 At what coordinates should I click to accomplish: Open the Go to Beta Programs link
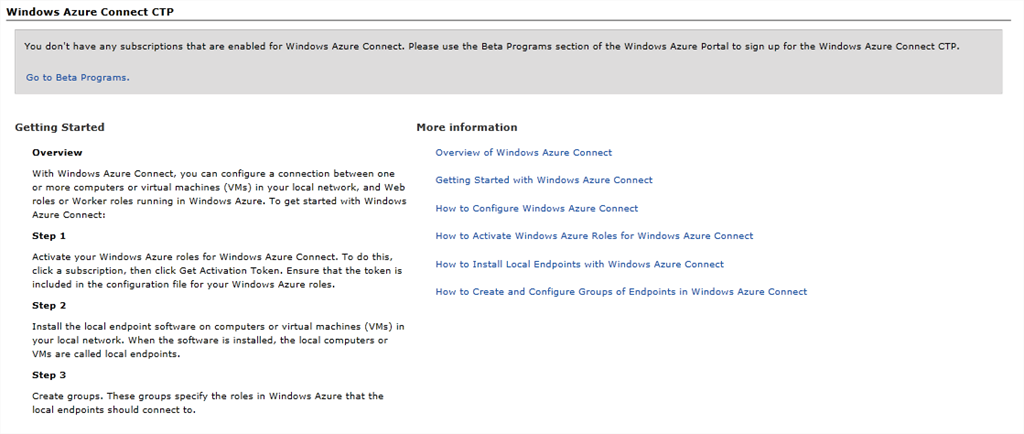point(77,77)
